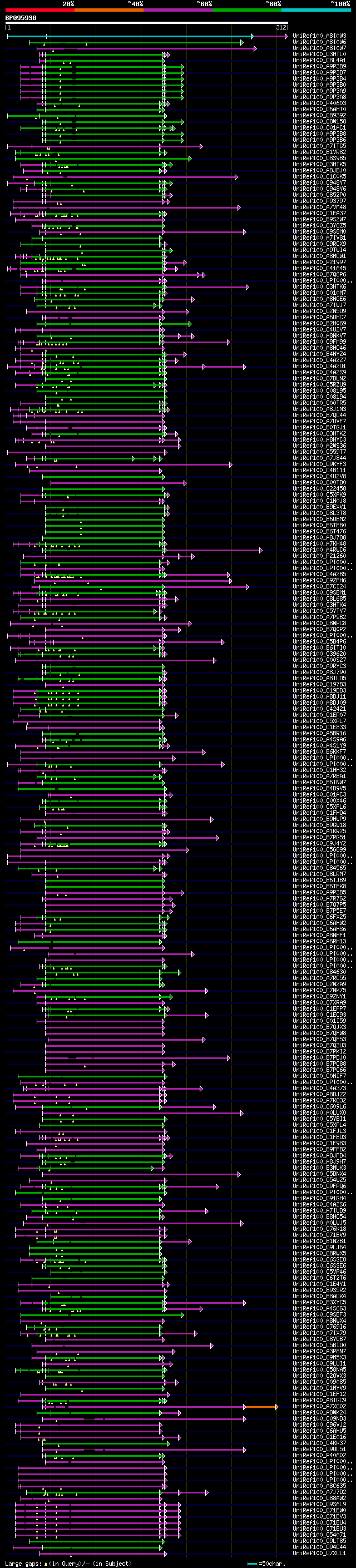
Task: Click hit label UniRef100_B1VR82
Action: point(319,152)
